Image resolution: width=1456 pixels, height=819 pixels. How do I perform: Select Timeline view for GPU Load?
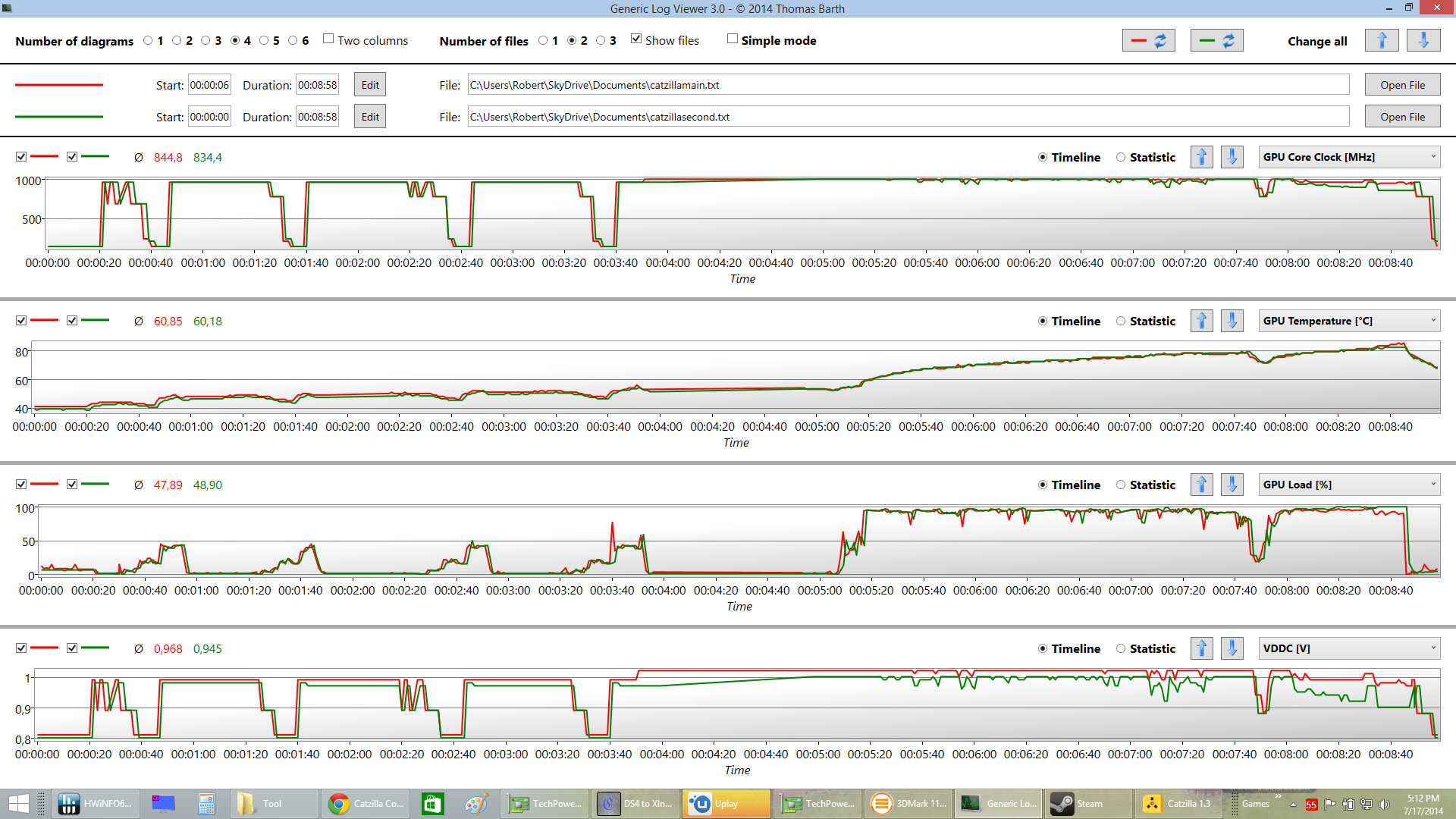coord(1043,485)
